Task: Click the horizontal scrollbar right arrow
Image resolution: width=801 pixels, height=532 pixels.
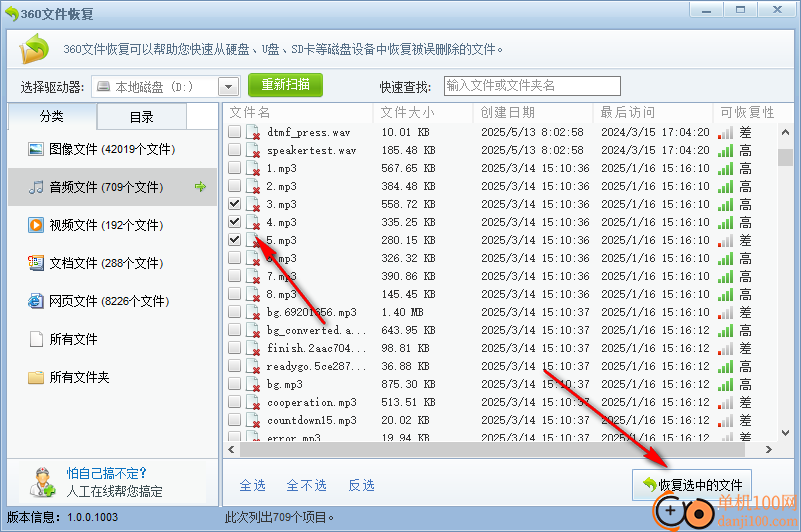Action: pos(768,450)
